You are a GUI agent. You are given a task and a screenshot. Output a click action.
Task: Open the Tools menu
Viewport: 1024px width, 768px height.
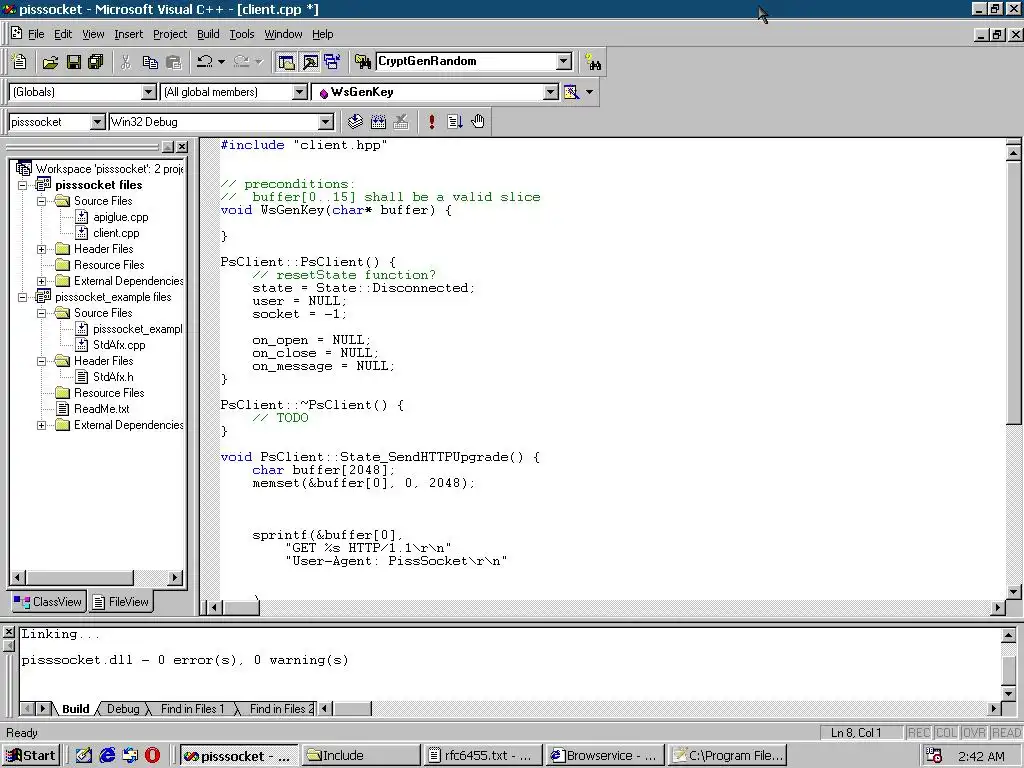click(x=242, y=34)
